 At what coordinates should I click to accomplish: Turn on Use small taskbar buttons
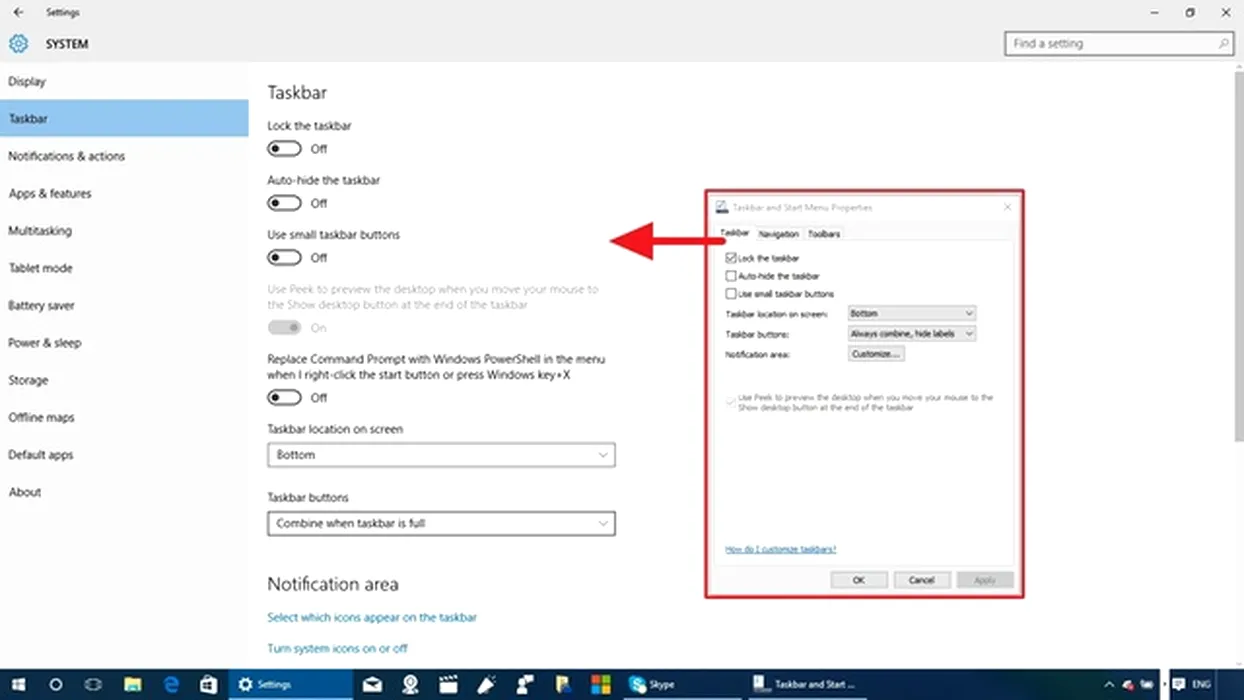284,257
